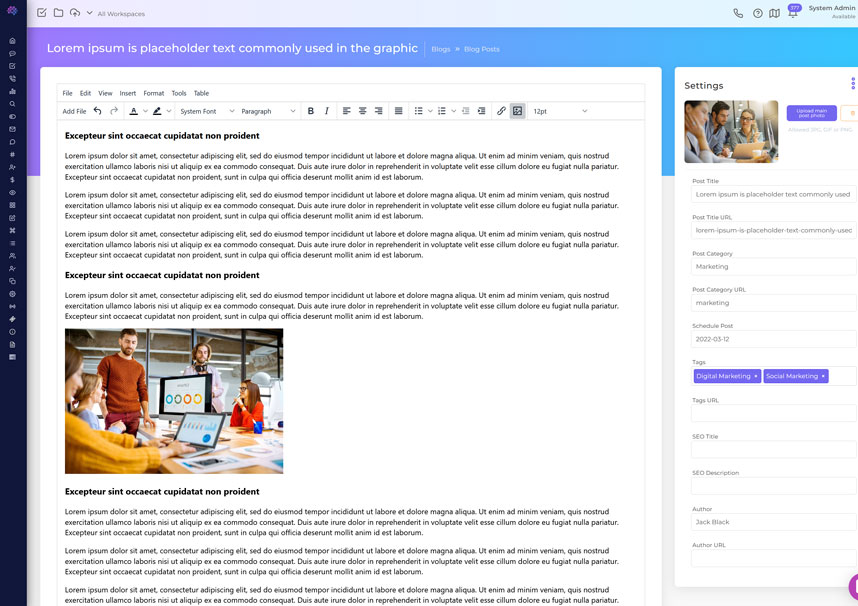Expand the Paragraph style dropdown

click(268, 111)
